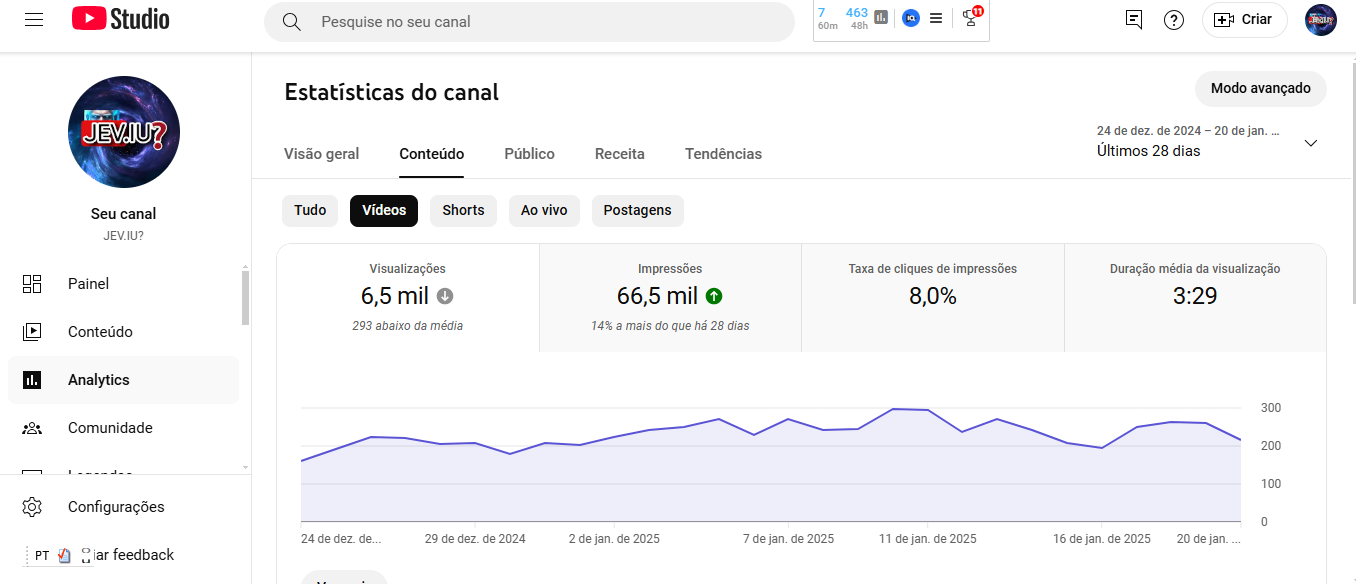Image resolution: width=1356 pixels, height=584 pixels.
Task: Open the blue vidIQ extension icon
Action: [910, 18]
